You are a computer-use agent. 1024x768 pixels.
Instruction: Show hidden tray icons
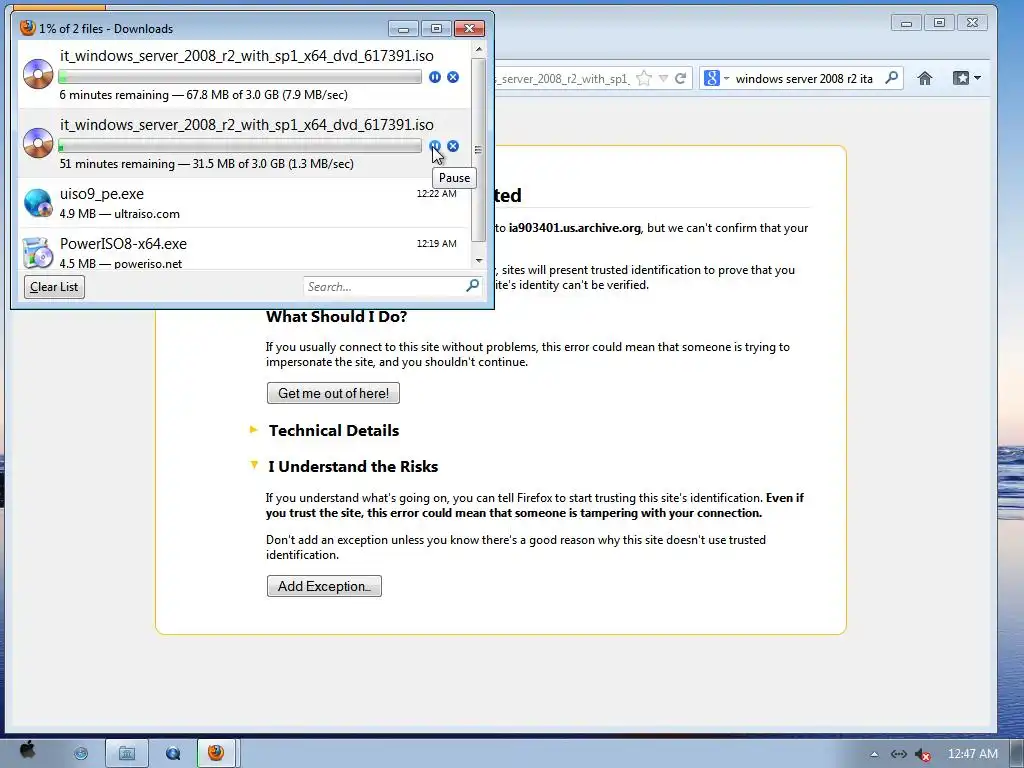[874, 754]
